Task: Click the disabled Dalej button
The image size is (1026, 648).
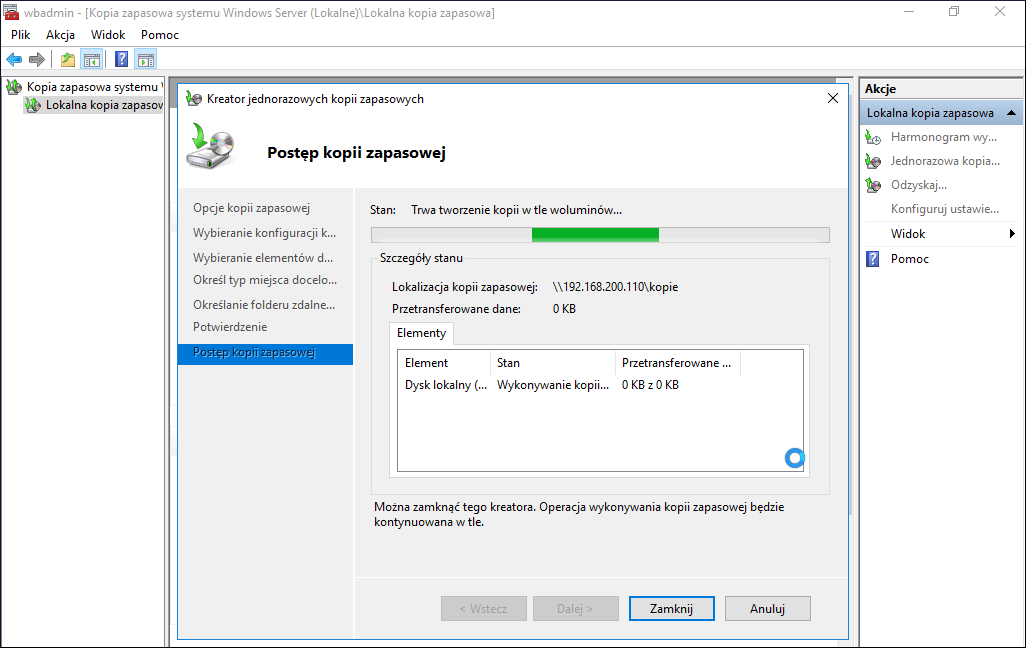Action: [x=575, y=609]
